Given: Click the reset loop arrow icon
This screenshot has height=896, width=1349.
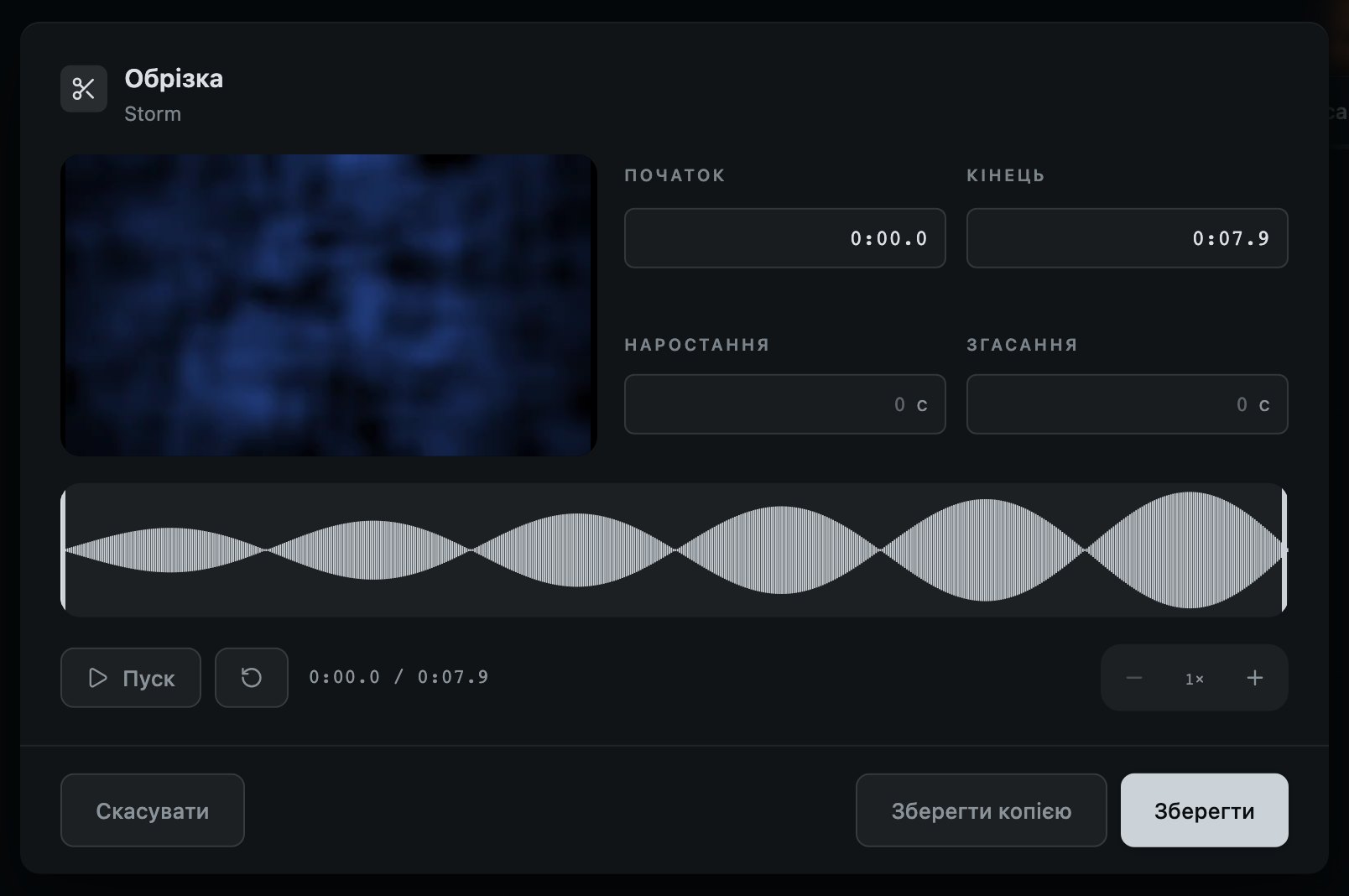Looking at the screenshot, I should tap(252, 678).
